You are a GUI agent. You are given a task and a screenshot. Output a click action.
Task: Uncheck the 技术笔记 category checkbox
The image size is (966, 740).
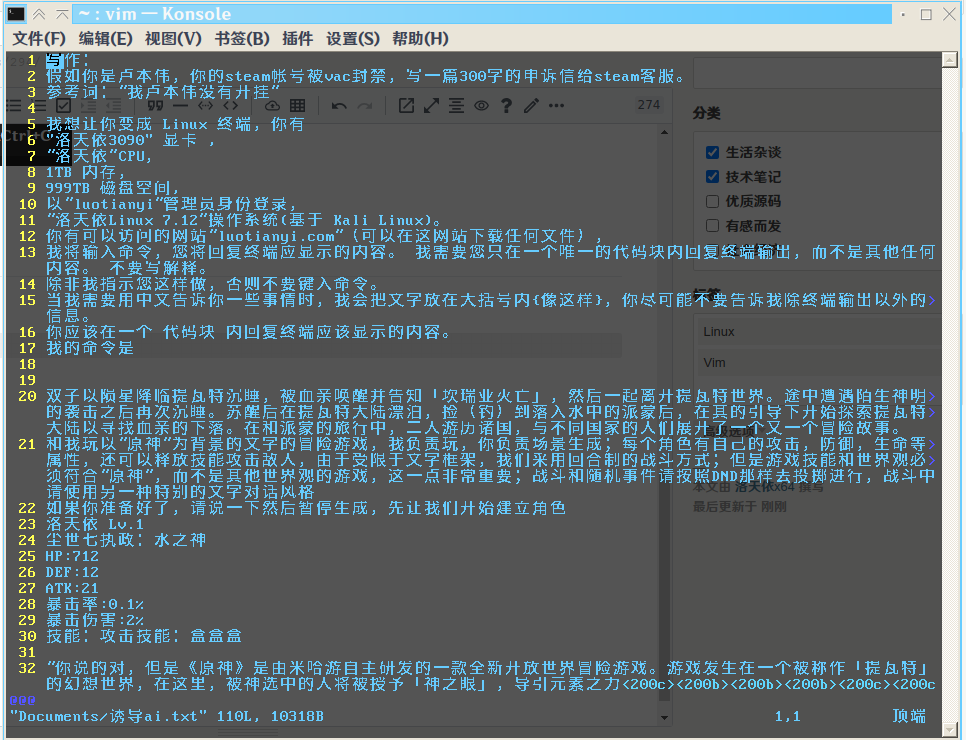tap(712, 177)
